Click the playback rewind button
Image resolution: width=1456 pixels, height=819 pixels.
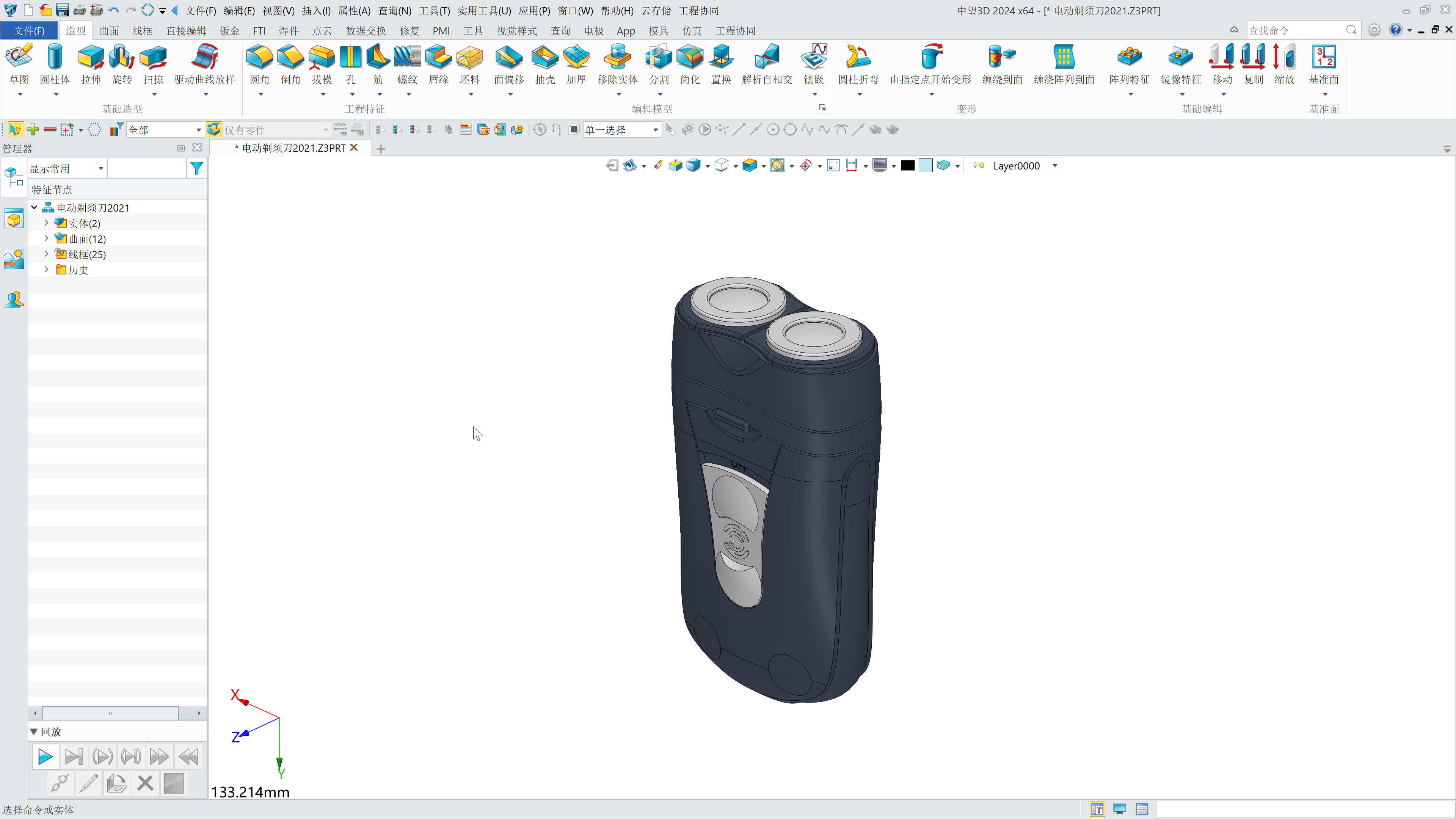tap(188, 756)
